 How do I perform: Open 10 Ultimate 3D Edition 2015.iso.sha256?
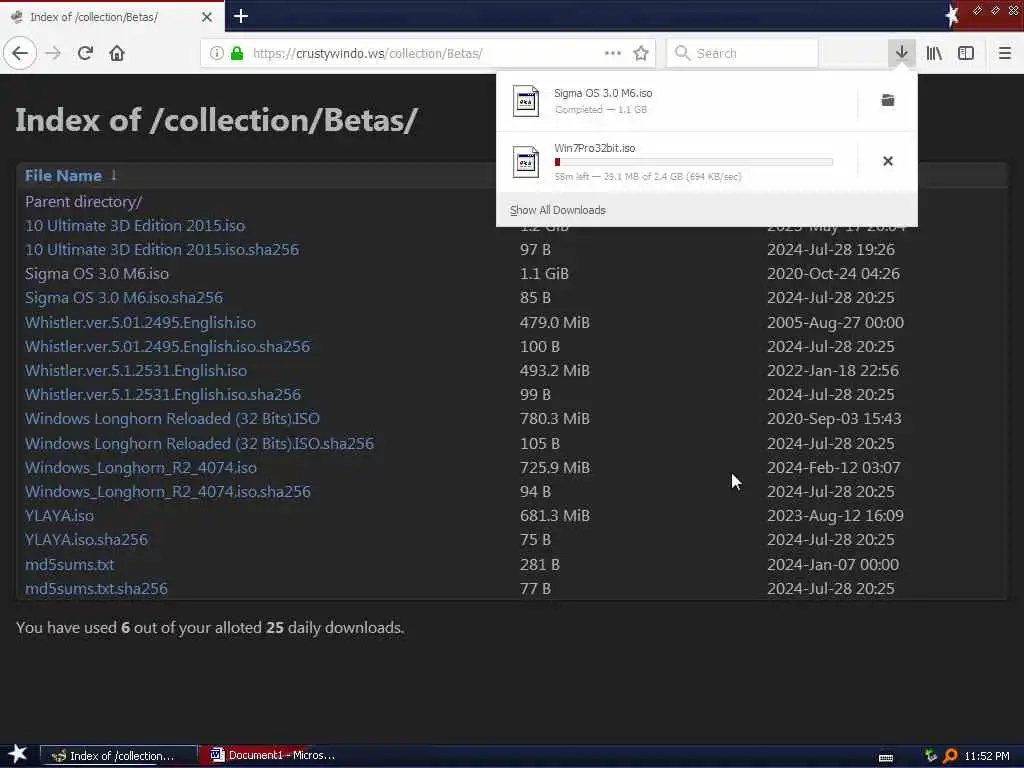[162, 249]
